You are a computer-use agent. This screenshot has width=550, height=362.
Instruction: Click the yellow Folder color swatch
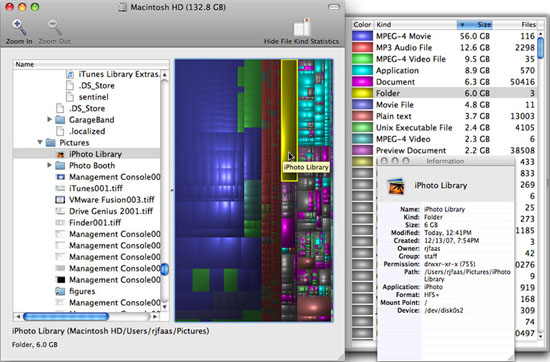click(x=362, y=93)
